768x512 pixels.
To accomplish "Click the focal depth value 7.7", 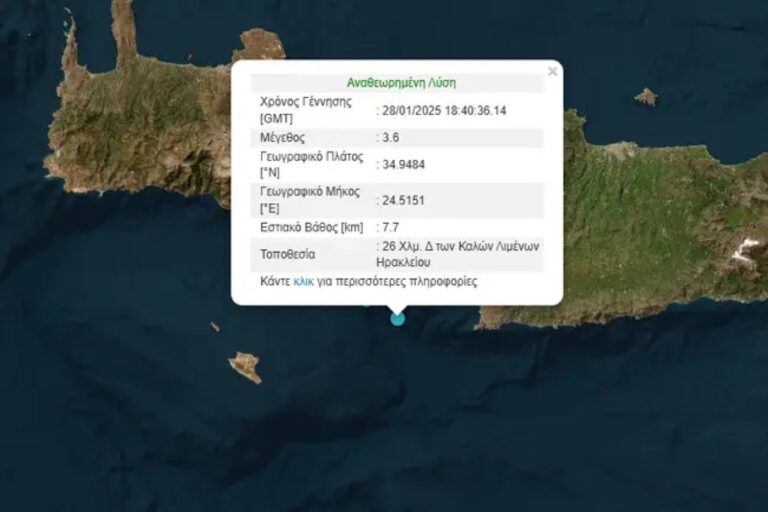I will (x=390, y=227).
